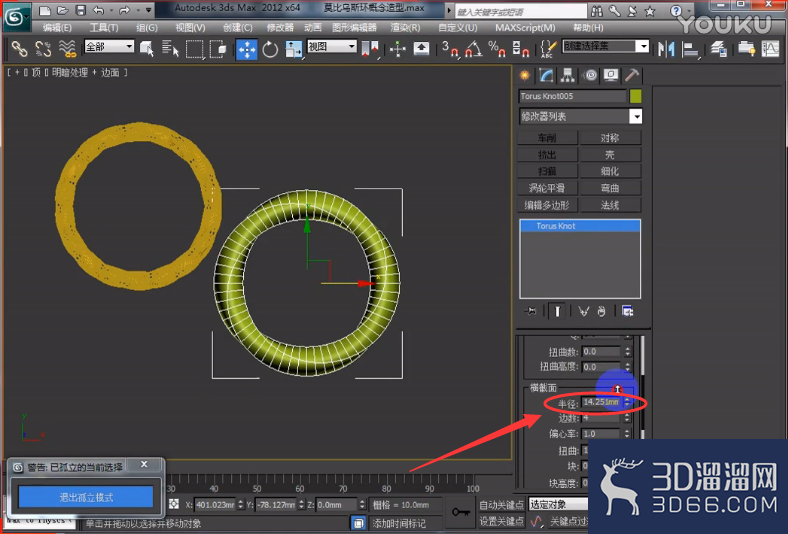The height and width of the screenshot is (534, 788).
Task: Activate the Select and Rotate tool
Action: tap(270, 49)
